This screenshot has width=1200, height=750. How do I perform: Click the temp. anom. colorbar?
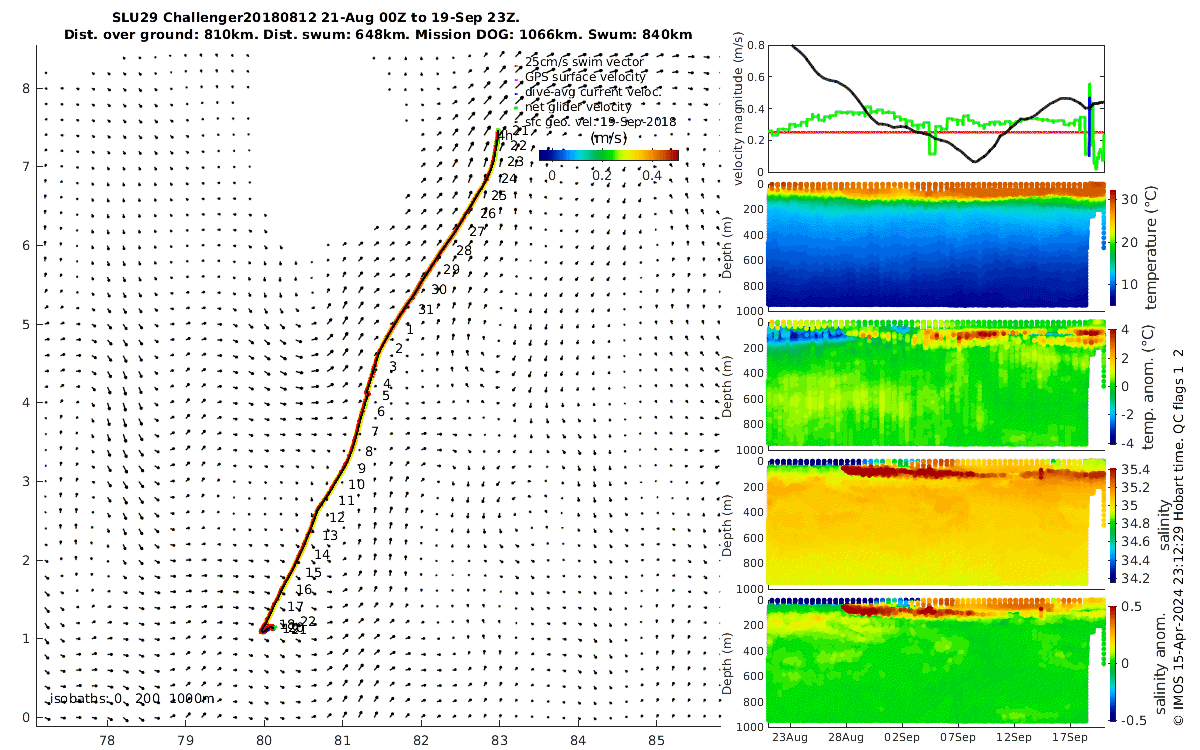click(x=1114, y=386)
